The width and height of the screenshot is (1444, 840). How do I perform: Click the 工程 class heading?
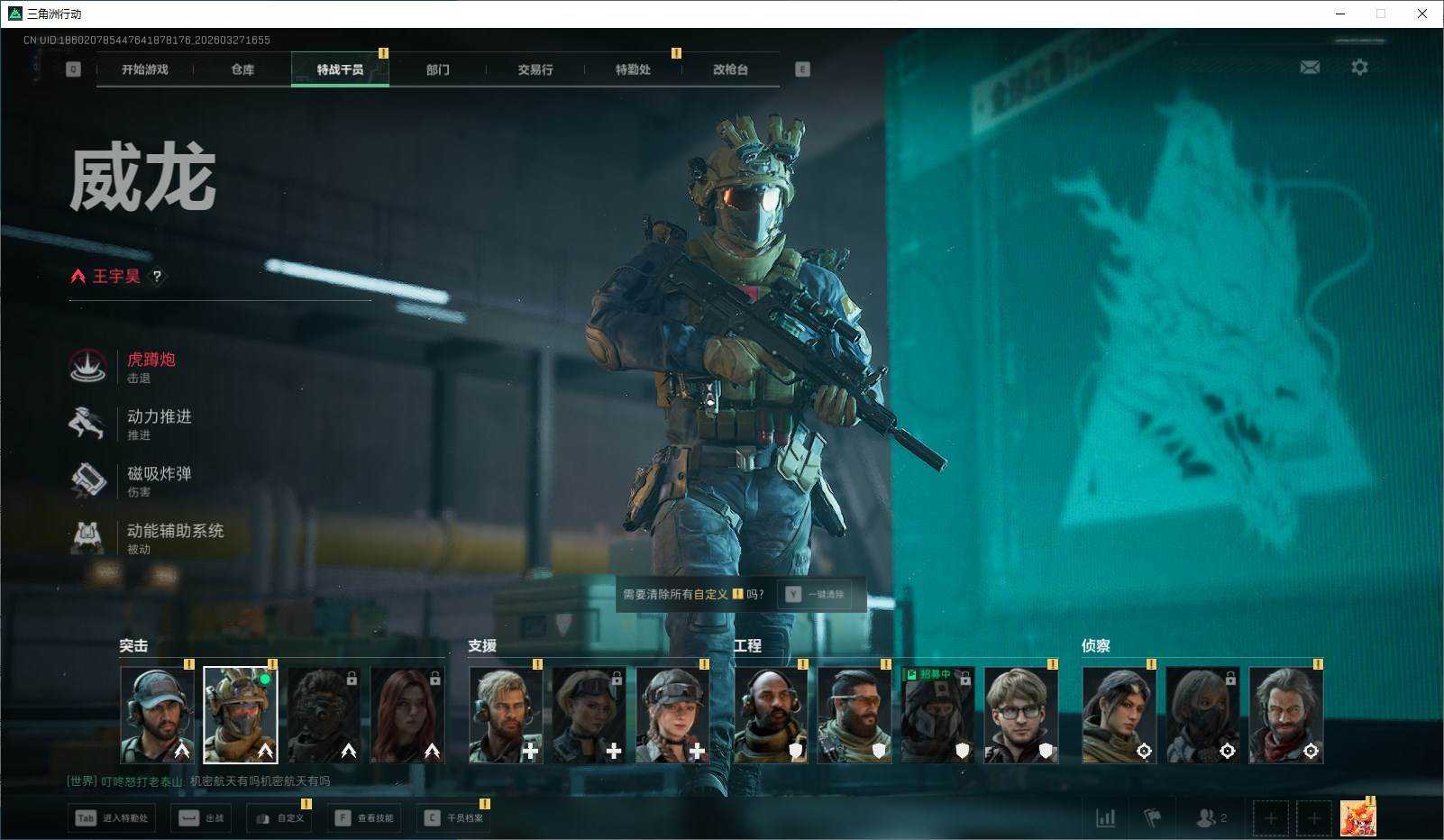point(747,645)
